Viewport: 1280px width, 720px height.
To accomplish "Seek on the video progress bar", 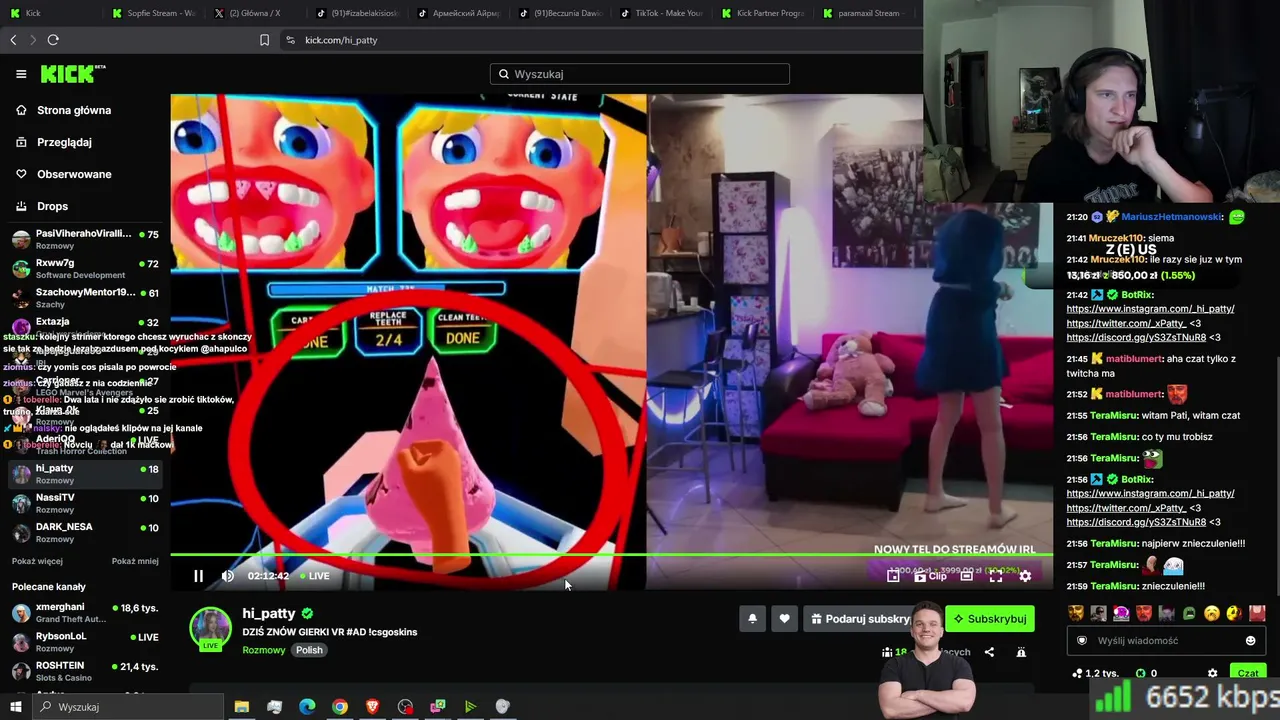I will [x=611, y=555].
